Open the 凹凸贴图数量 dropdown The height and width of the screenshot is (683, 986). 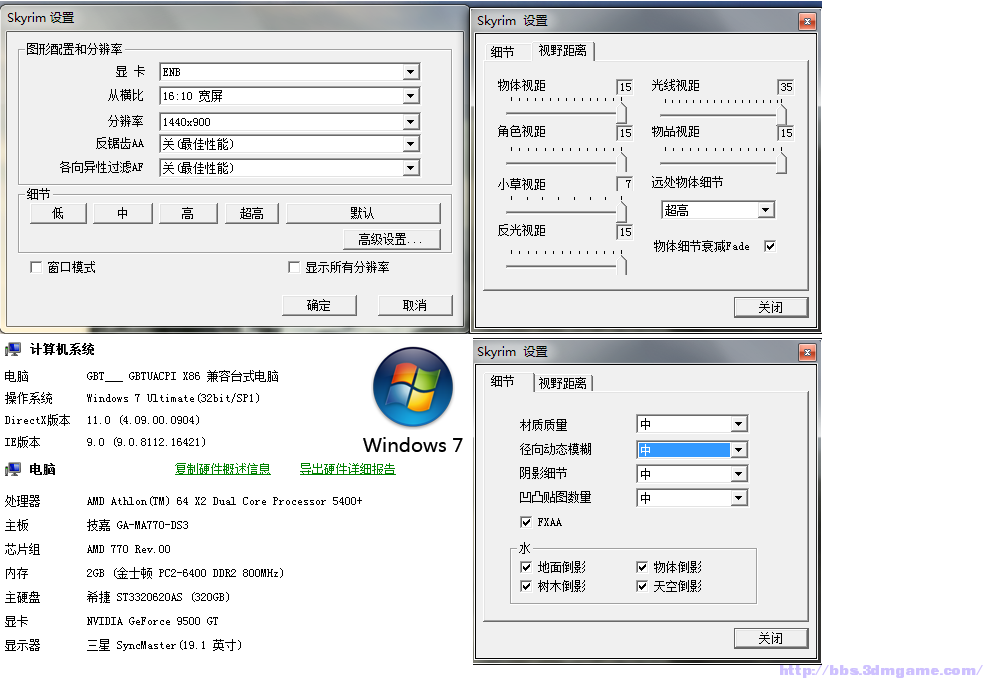point(692,498)
